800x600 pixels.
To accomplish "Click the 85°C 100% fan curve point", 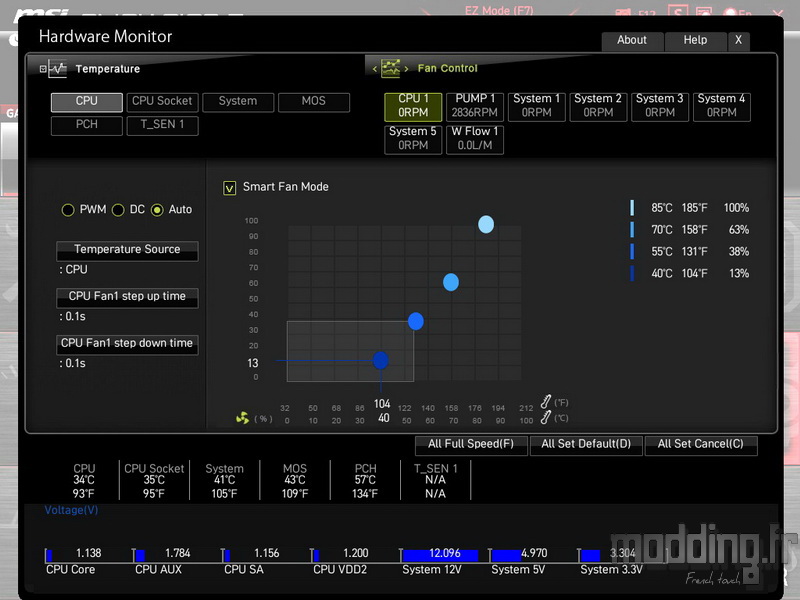I will click(486, 224).
